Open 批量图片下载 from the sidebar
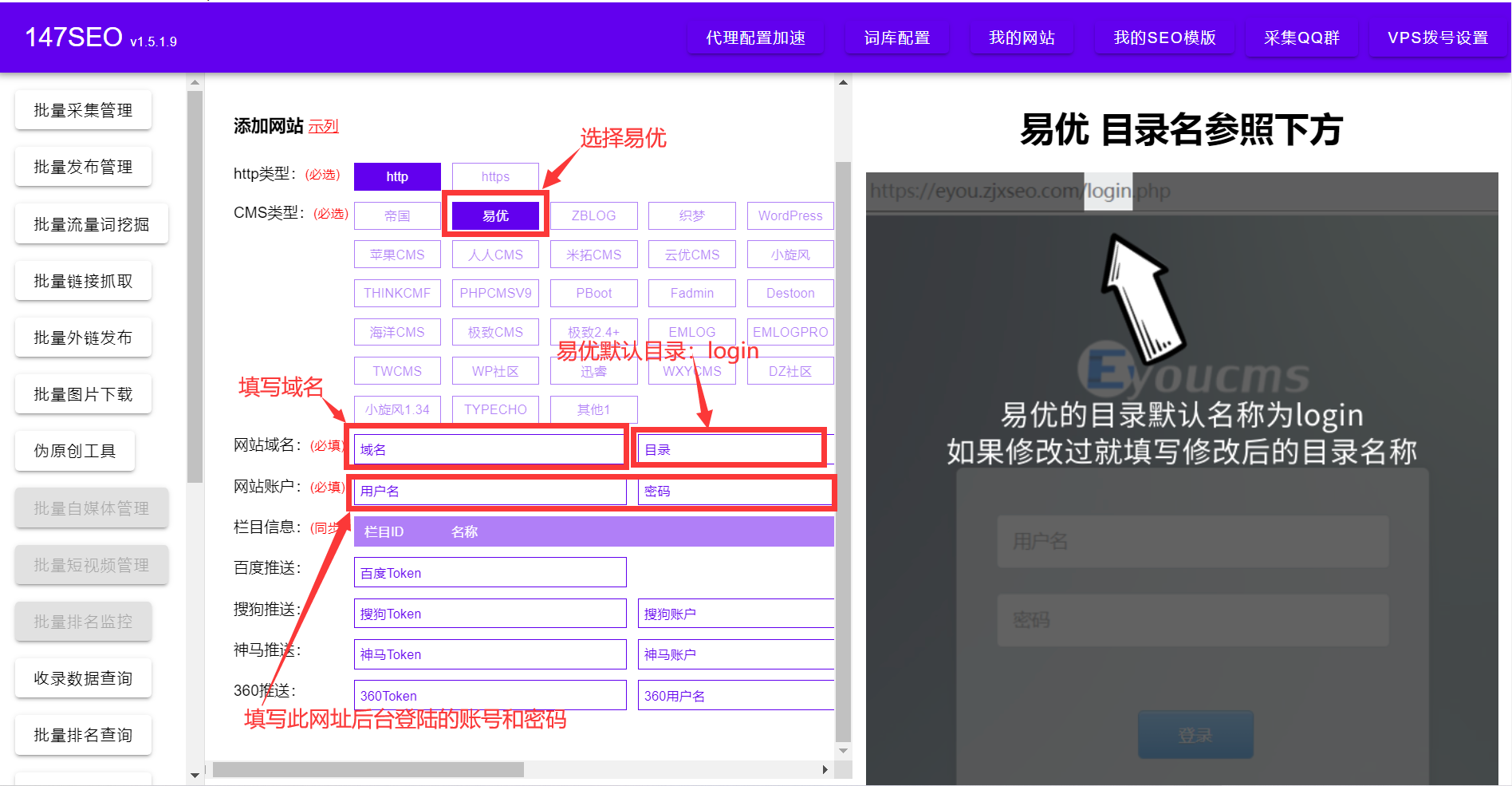The height and width of the screenshot is (786, 1512). point(83,394)
